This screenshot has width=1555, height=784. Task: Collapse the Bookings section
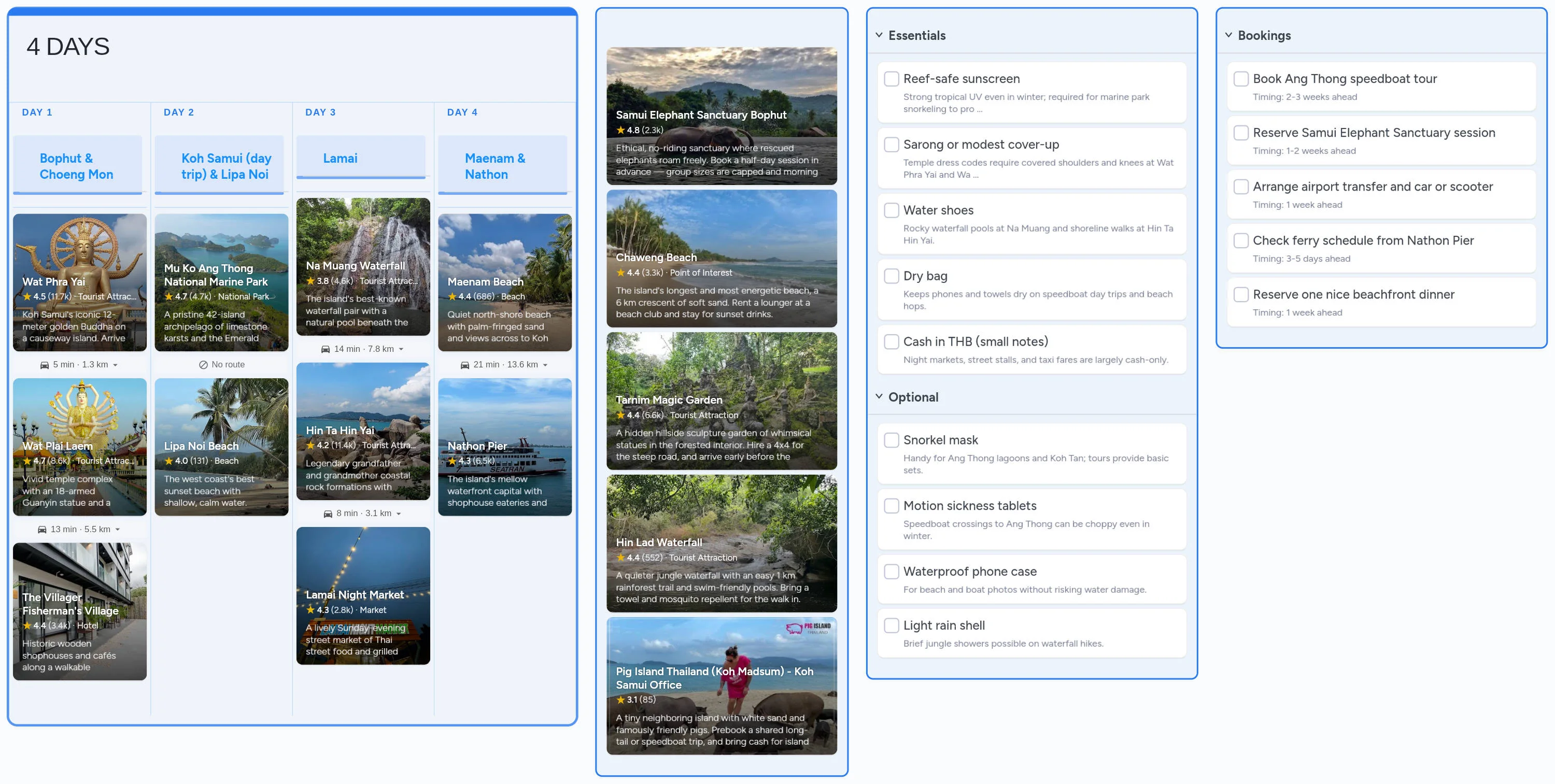[x=1228, y=35]
